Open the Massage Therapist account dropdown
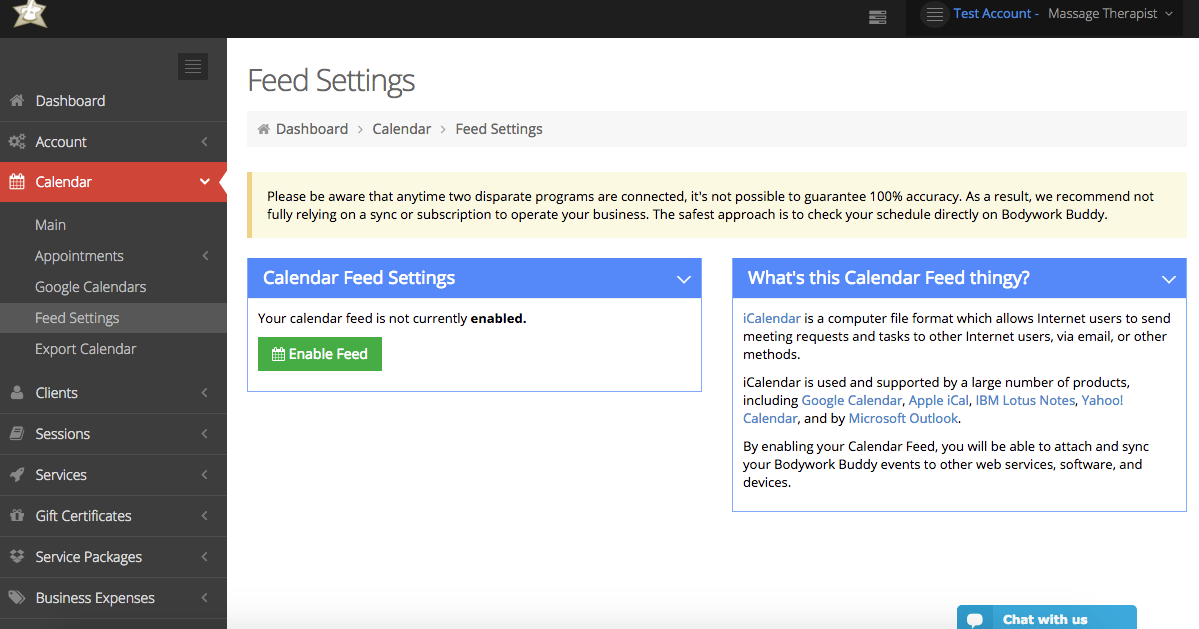 point(1110,14)
